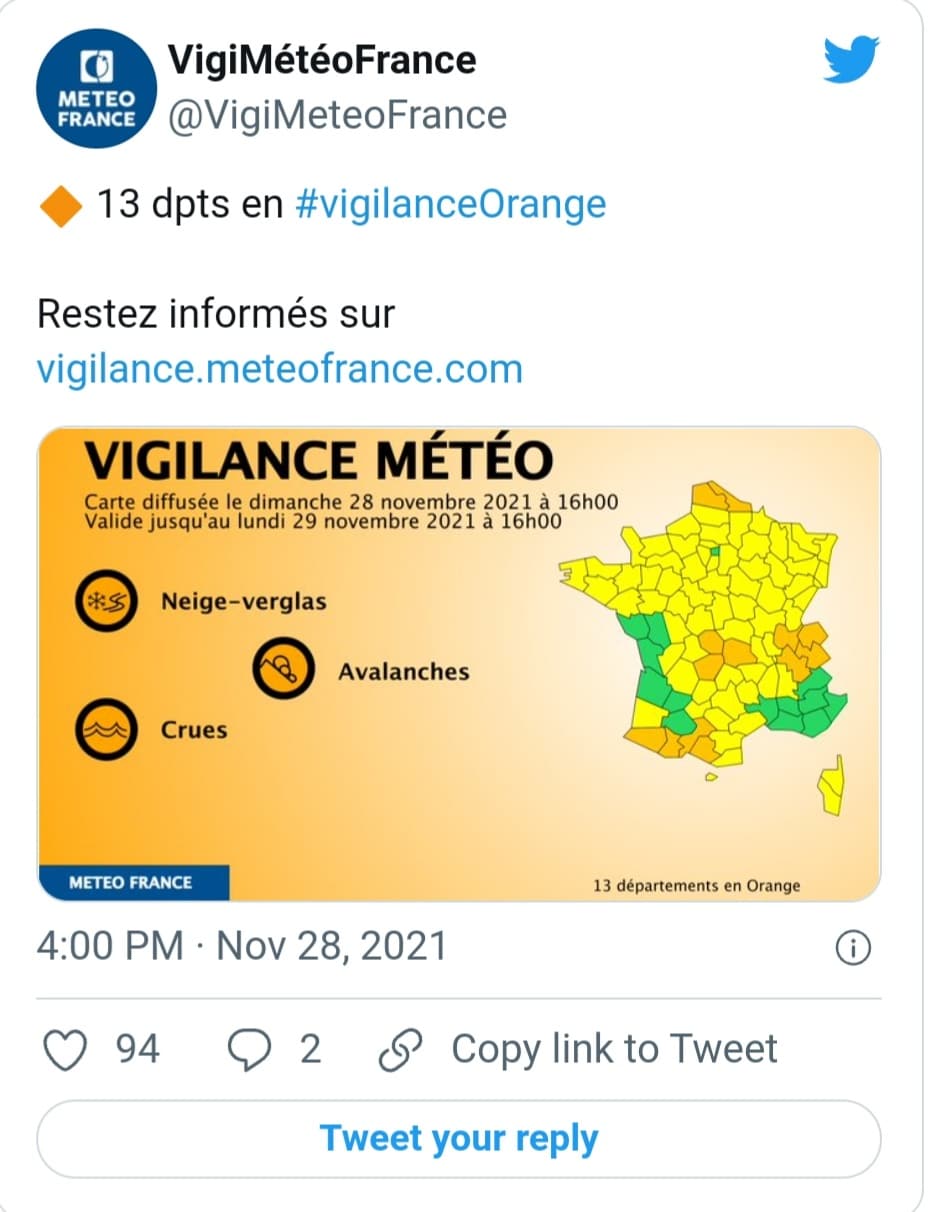Click the METEO FRANCE blue banner label
Image resolution: width=929 pixels, height=1212 pixels.
click(x=133, y=883)
